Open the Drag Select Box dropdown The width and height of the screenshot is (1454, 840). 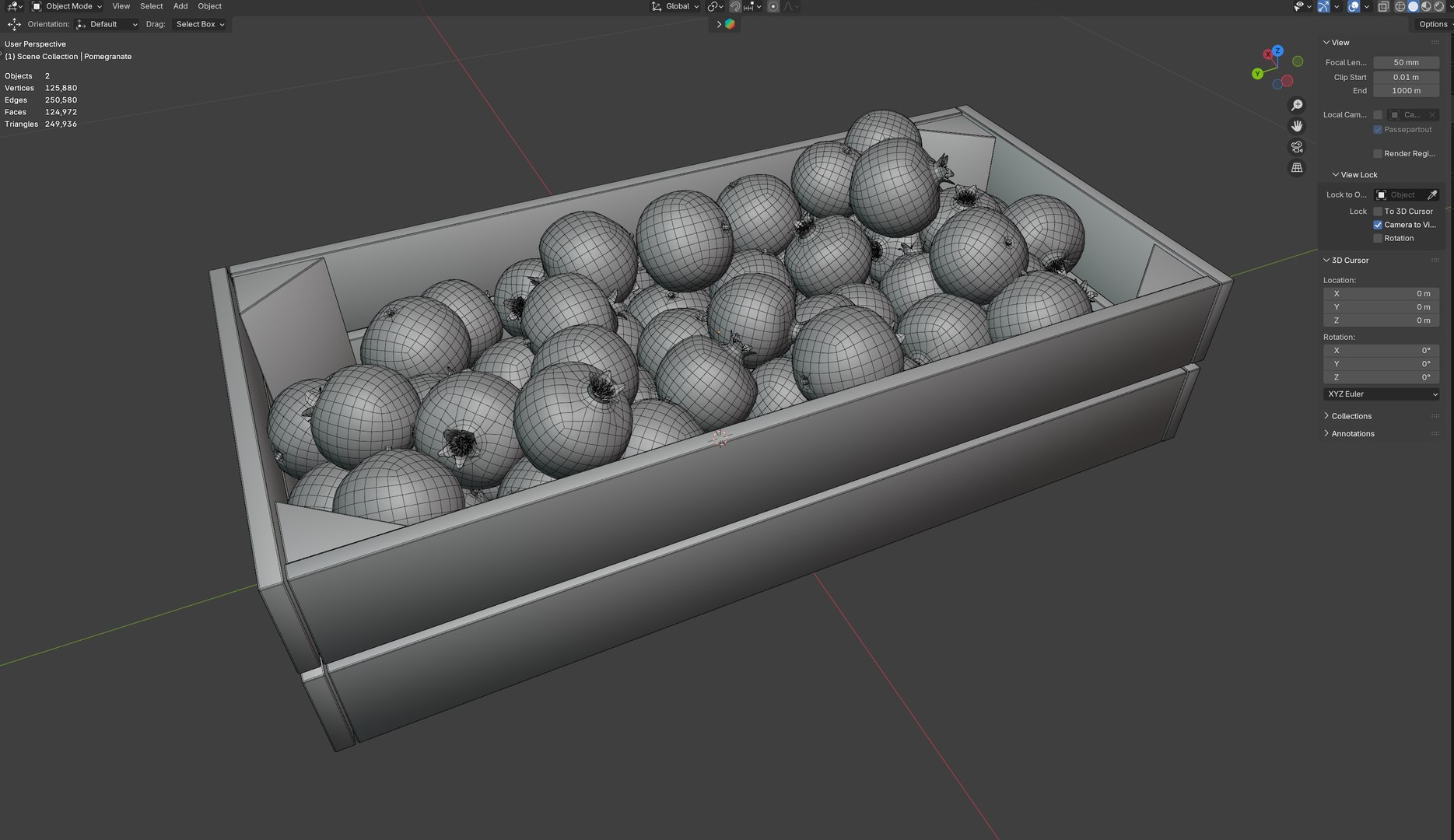[x=200, y=24]
